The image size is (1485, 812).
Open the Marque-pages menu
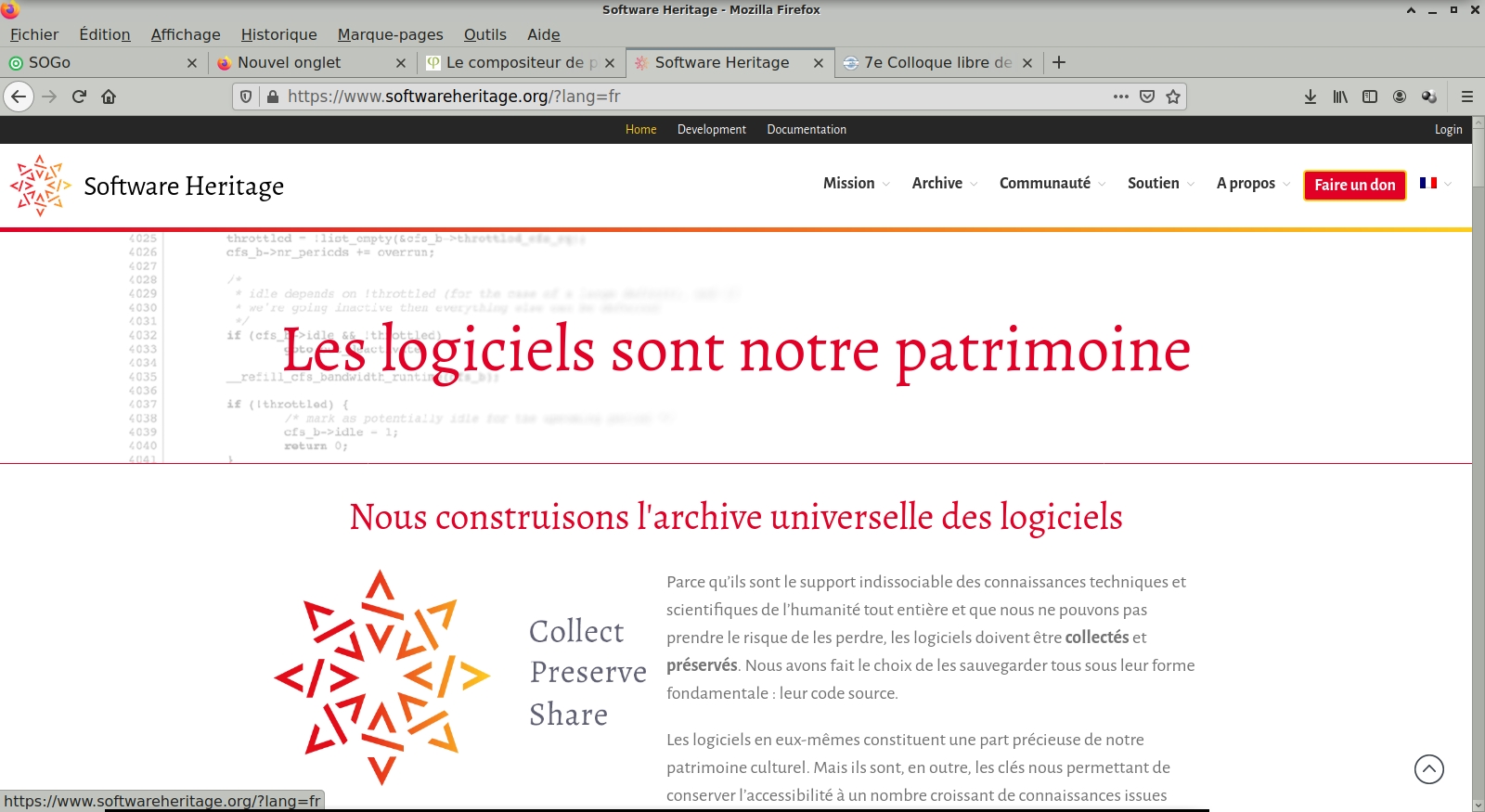tap(390, 34)
